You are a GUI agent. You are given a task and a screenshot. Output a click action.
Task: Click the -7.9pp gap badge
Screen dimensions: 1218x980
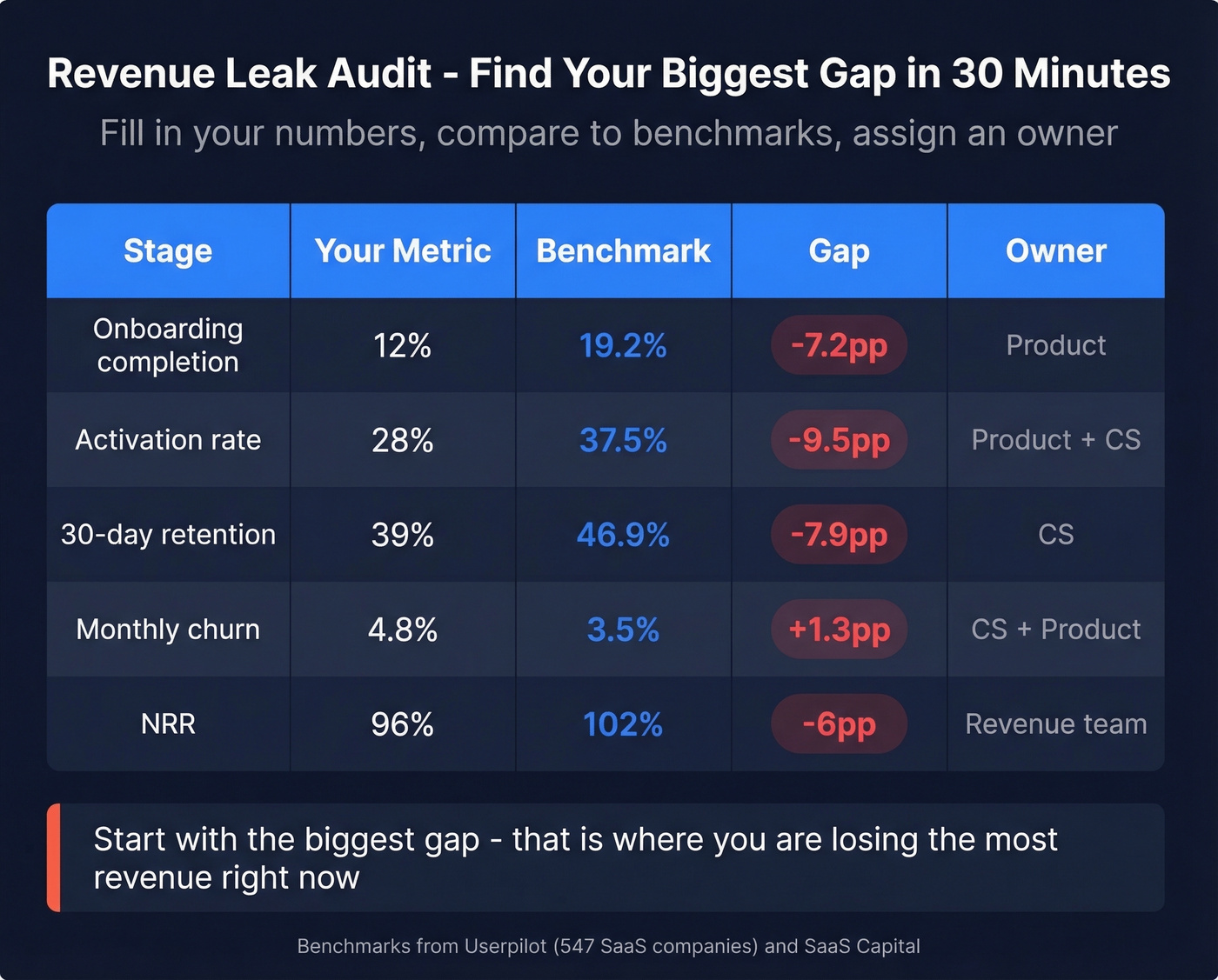(x=838, y=535)
